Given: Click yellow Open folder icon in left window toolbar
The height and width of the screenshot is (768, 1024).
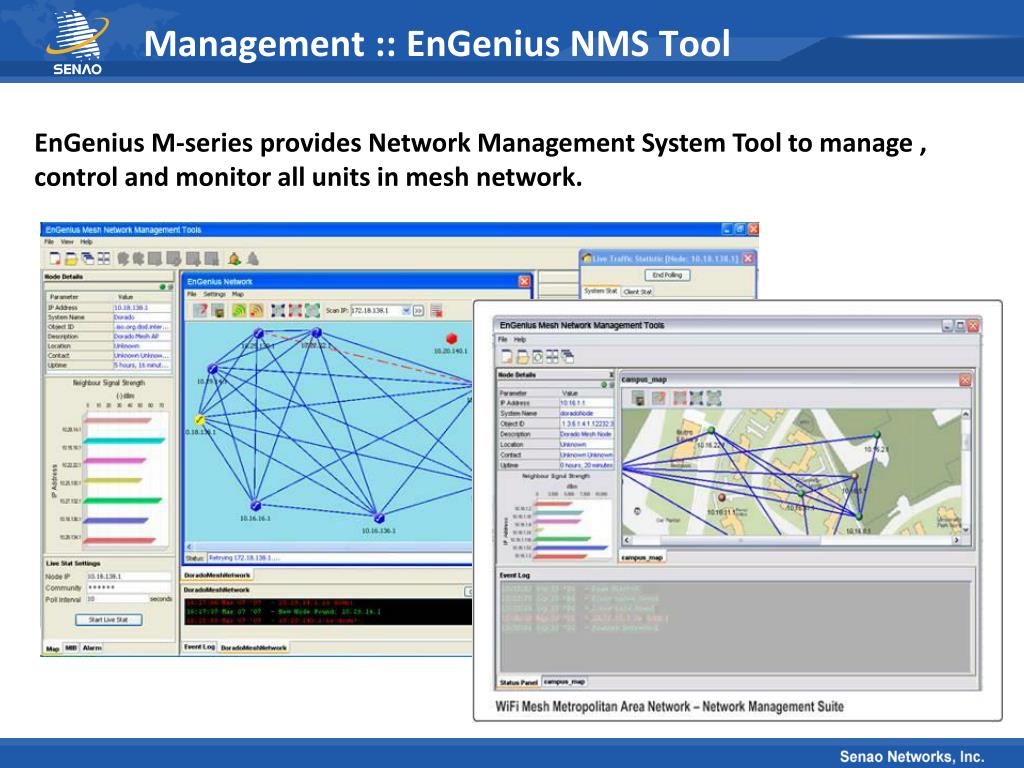Looking at the screenshot, I should [x=72, y=259].
